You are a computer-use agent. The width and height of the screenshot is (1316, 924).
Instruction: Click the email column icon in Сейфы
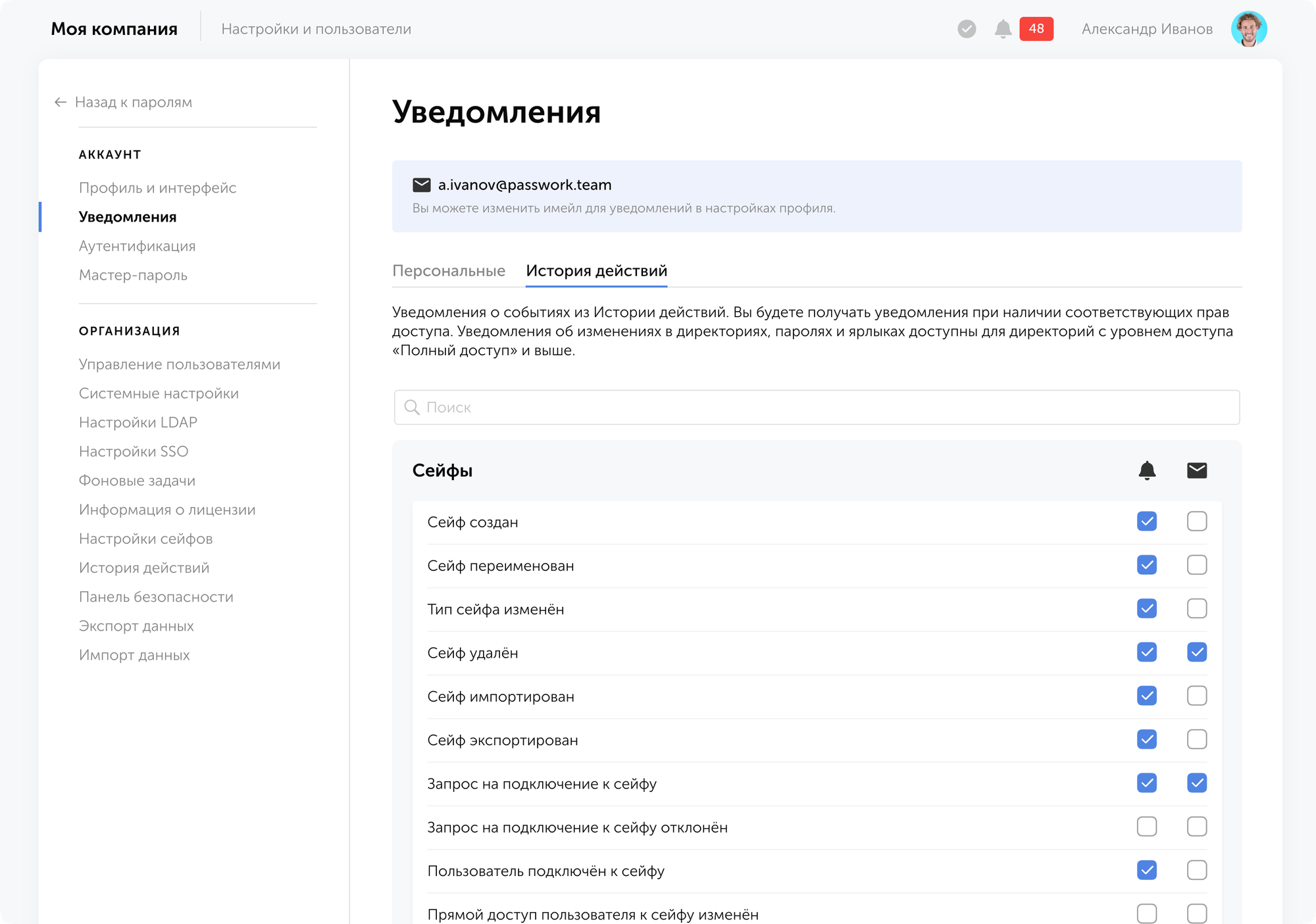point(1197,470)
